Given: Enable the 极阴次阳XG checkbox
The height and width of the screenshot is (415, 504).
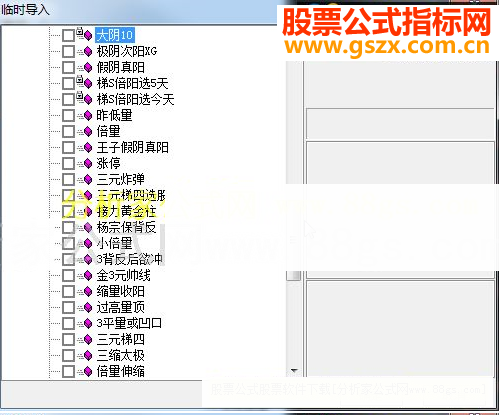Looking at the screenshot, I should (x=68, y=51).
